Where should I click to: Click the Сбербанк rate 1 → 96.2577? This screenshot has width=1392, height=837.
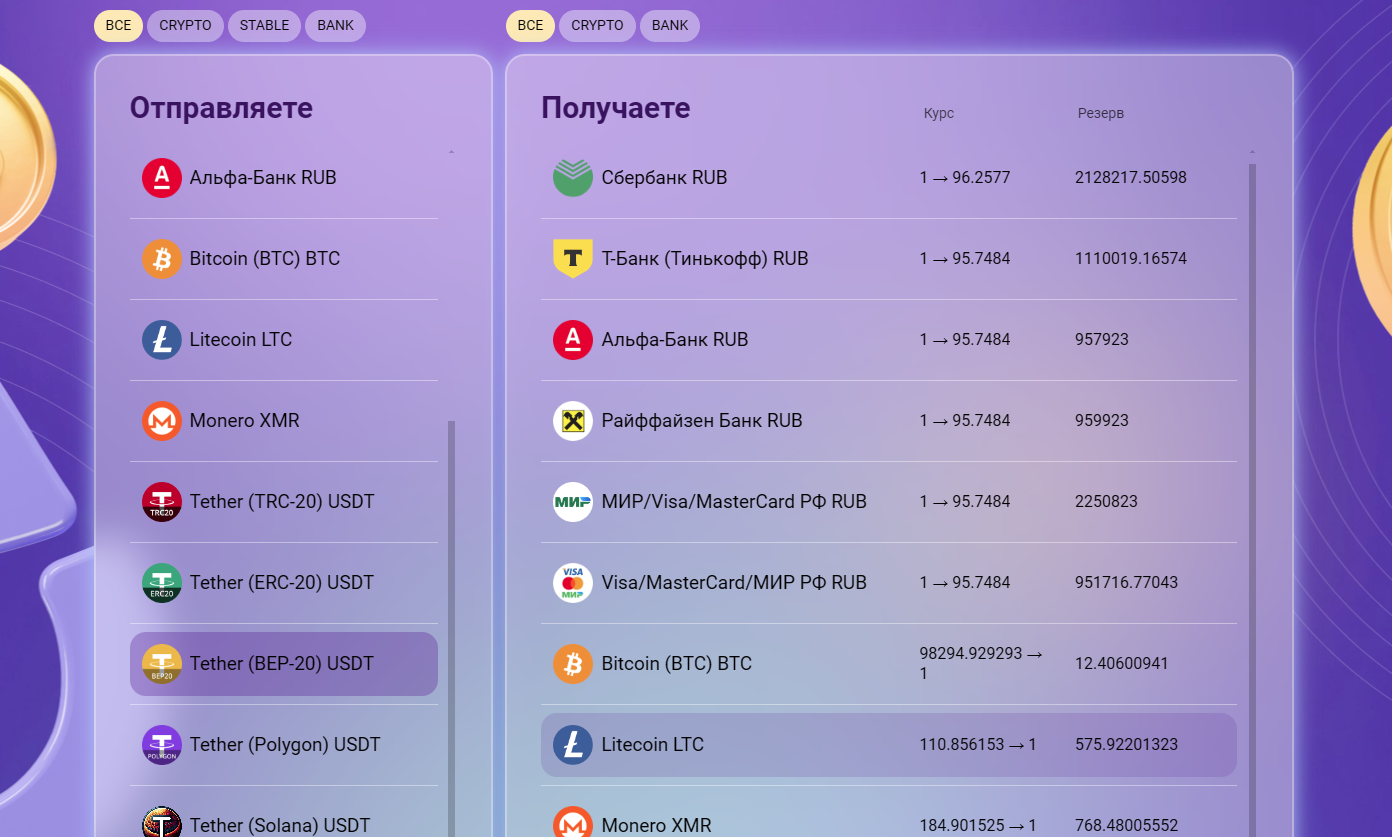point(965,178)
